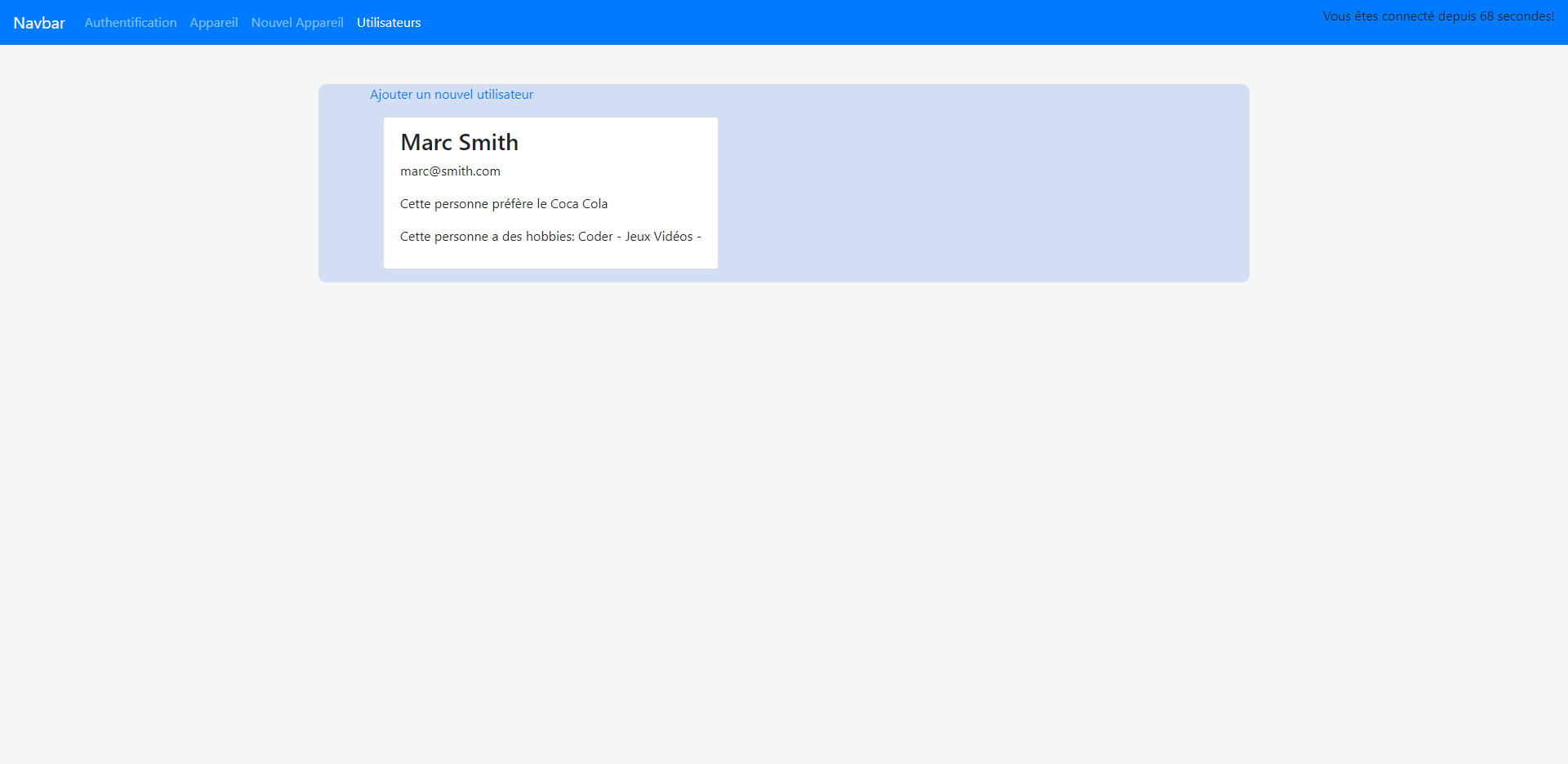
Task: Click the Marc Smith name heading
Action: point(459,143)
